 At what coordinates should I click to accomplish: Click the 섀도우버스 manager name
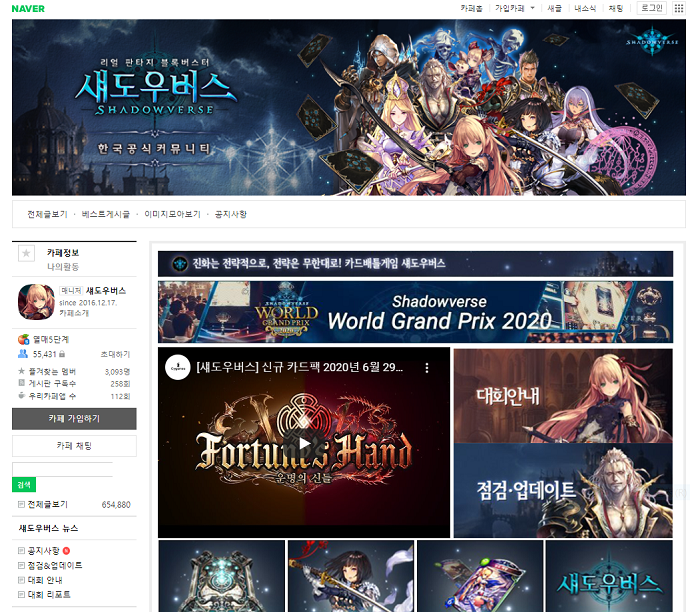(x=106, y=291)
